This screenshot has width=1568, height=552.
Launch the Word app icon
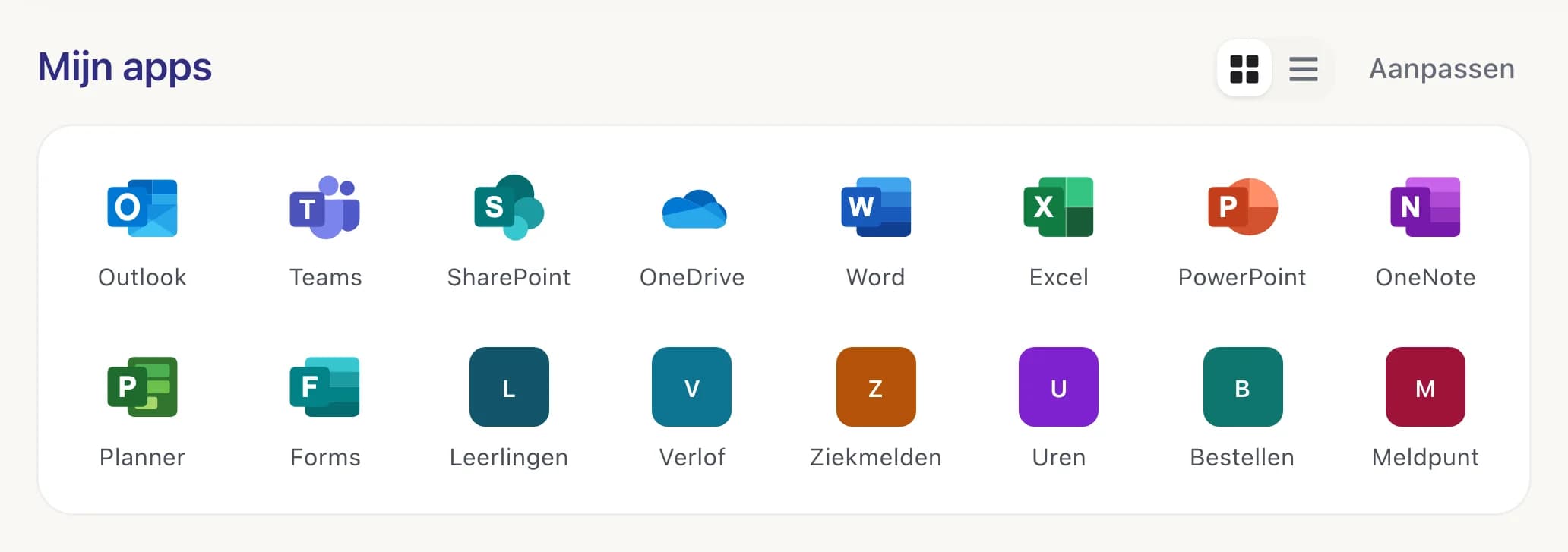[x=876, y=207]
